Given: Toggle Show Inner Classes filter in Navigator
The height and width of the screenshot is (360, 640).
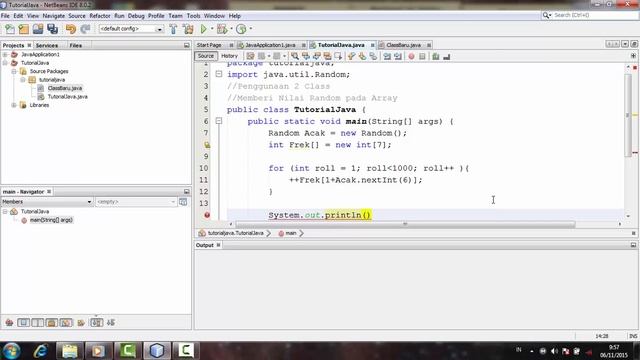Looking at the screenshot, I should click(x=66, y=322).
